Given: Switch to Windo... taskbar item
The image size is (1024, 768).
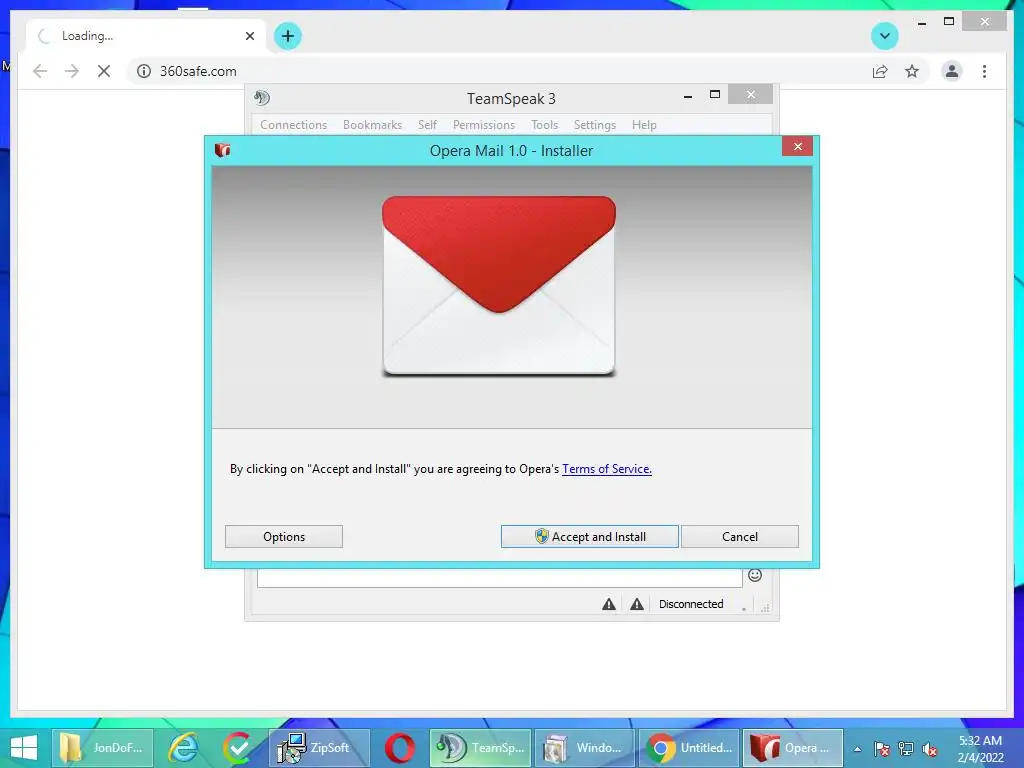Looking at the screenshot, I should coord(584,748).
